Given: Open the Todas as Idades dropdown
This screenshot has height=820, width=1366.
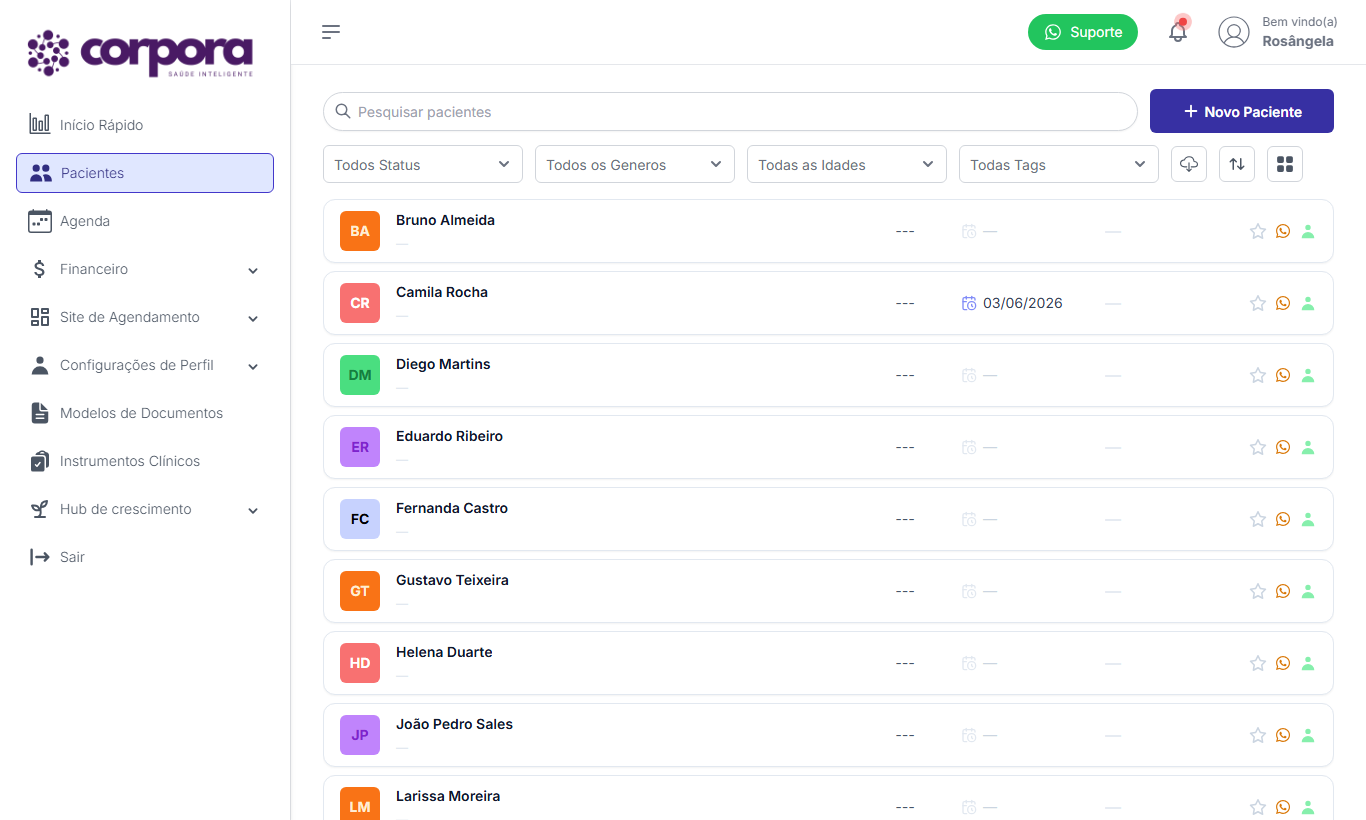Looking at the screenshot, I should (847, 164).
